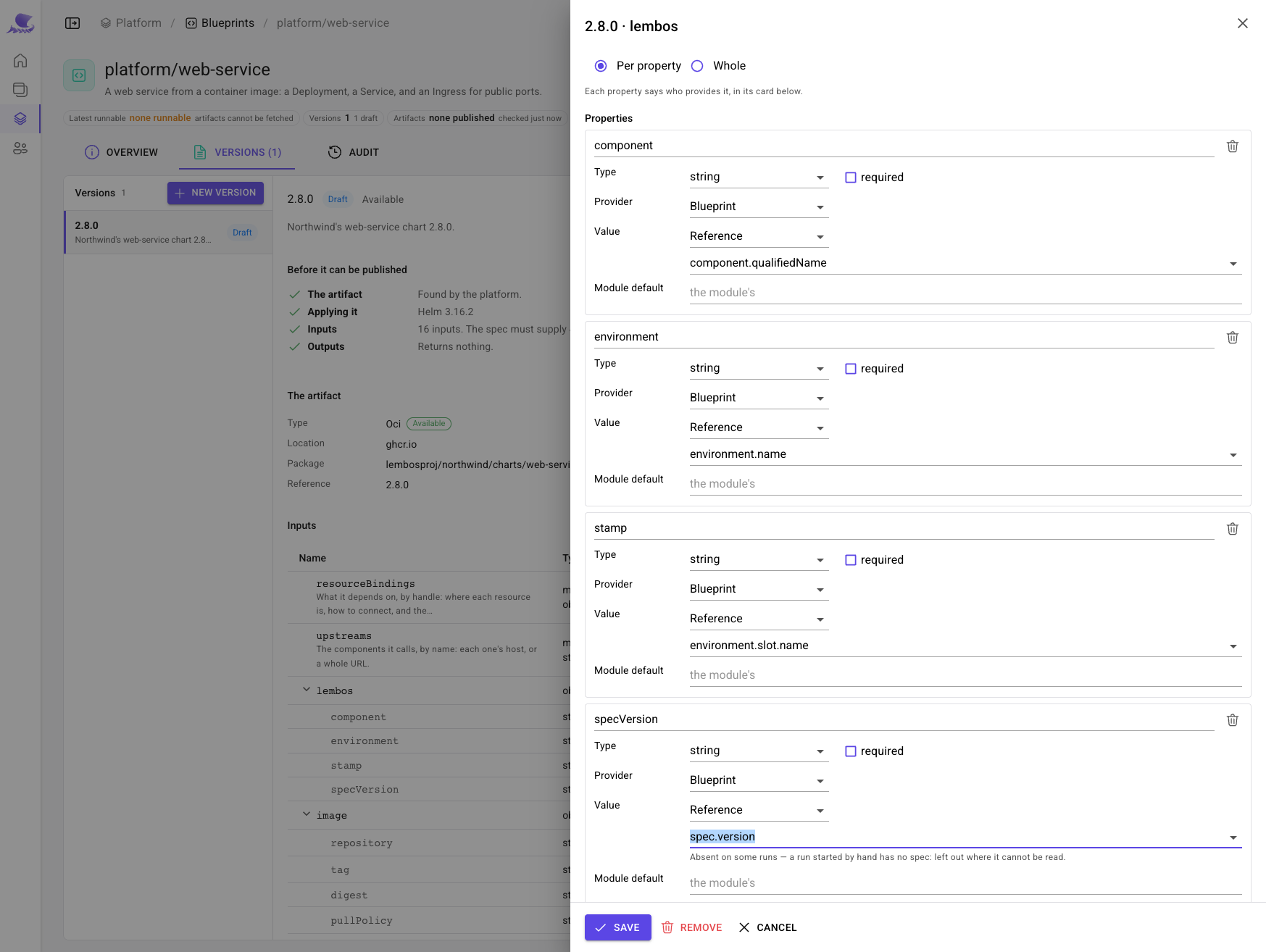Open the users sidebar icon
The image size is (1266, 952).
point(20,148)
